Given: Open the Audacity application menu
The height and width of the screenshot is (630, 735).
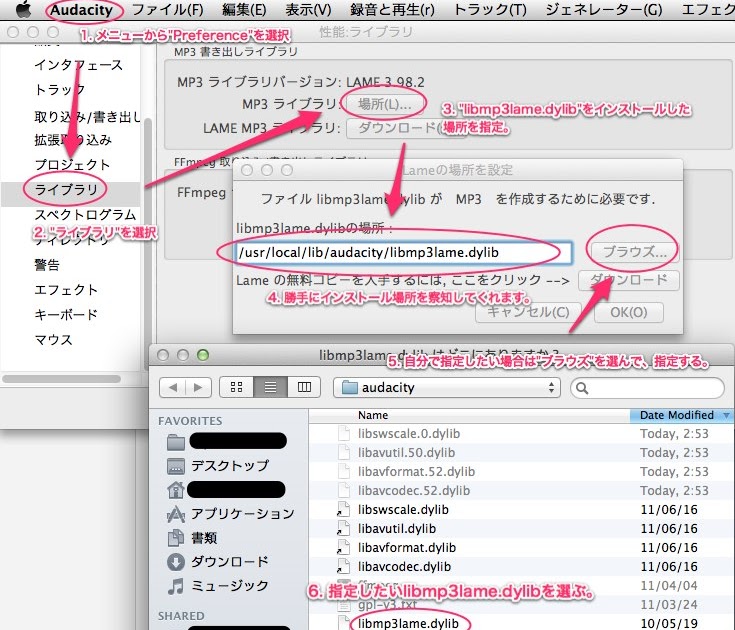Looking at the screenshot, I should tap(82, 10).
